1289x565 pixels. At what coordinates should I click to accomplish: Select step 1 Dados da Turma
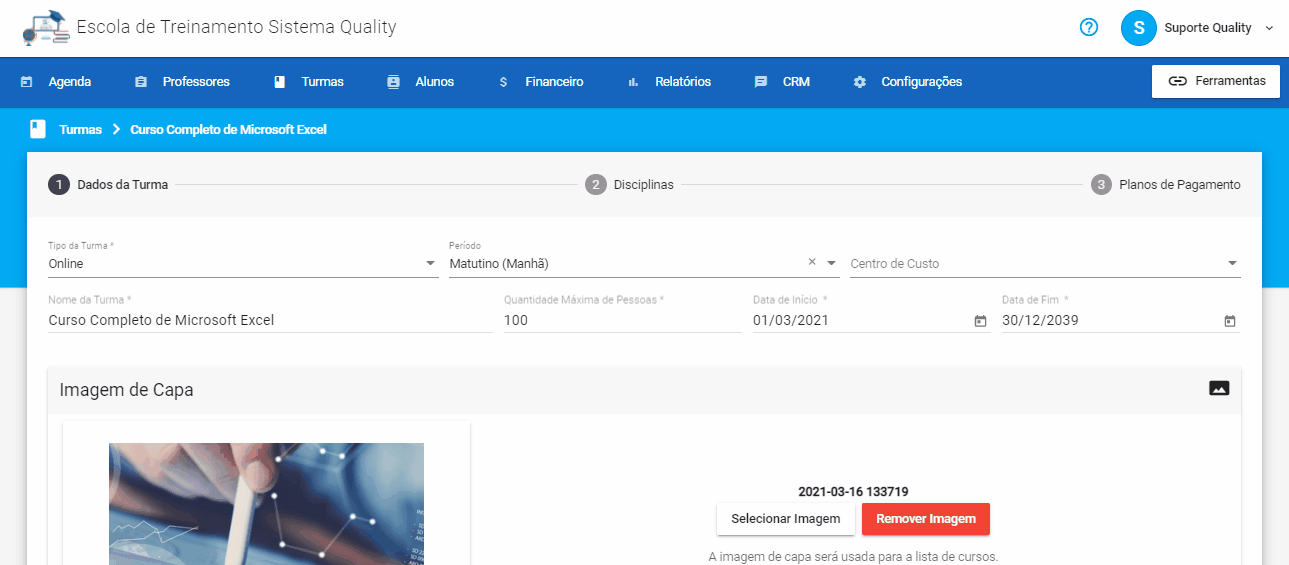(108, 185)
